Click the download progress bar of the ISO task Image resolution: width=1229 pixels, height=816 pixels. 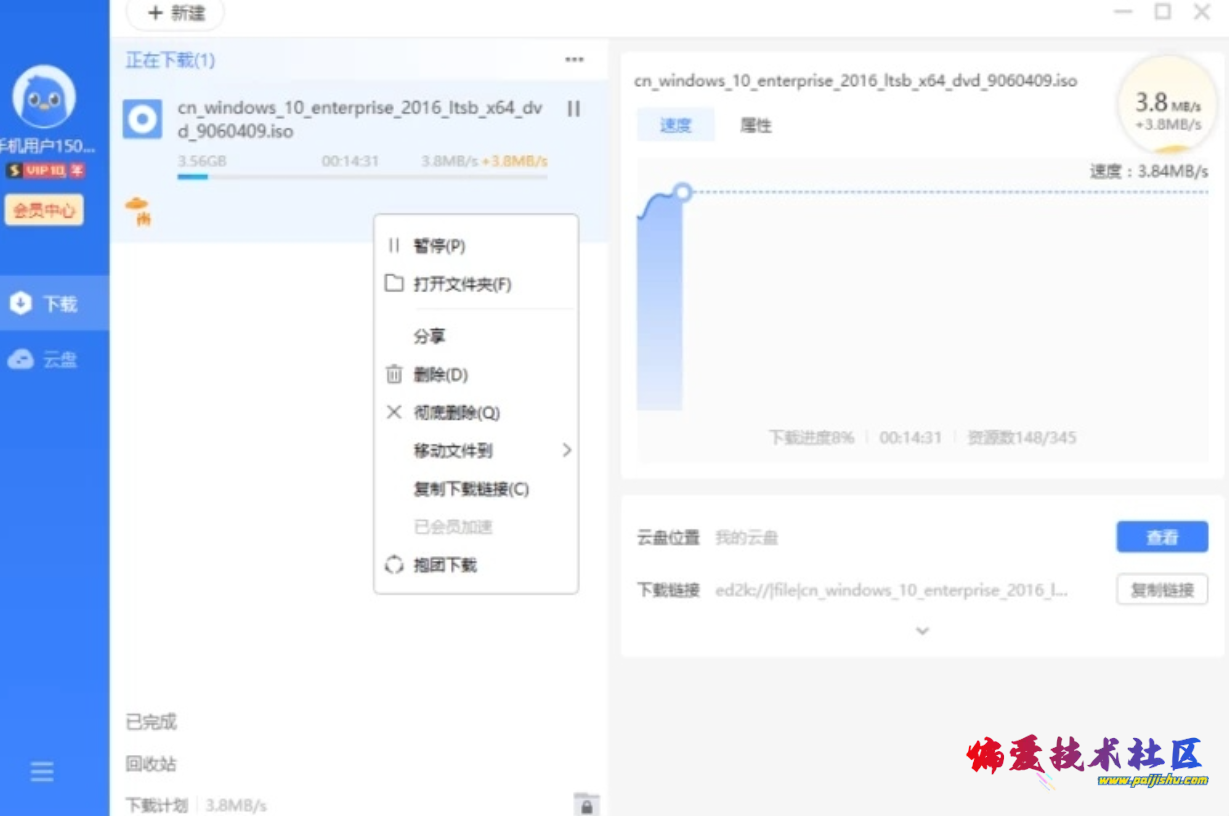362,177
